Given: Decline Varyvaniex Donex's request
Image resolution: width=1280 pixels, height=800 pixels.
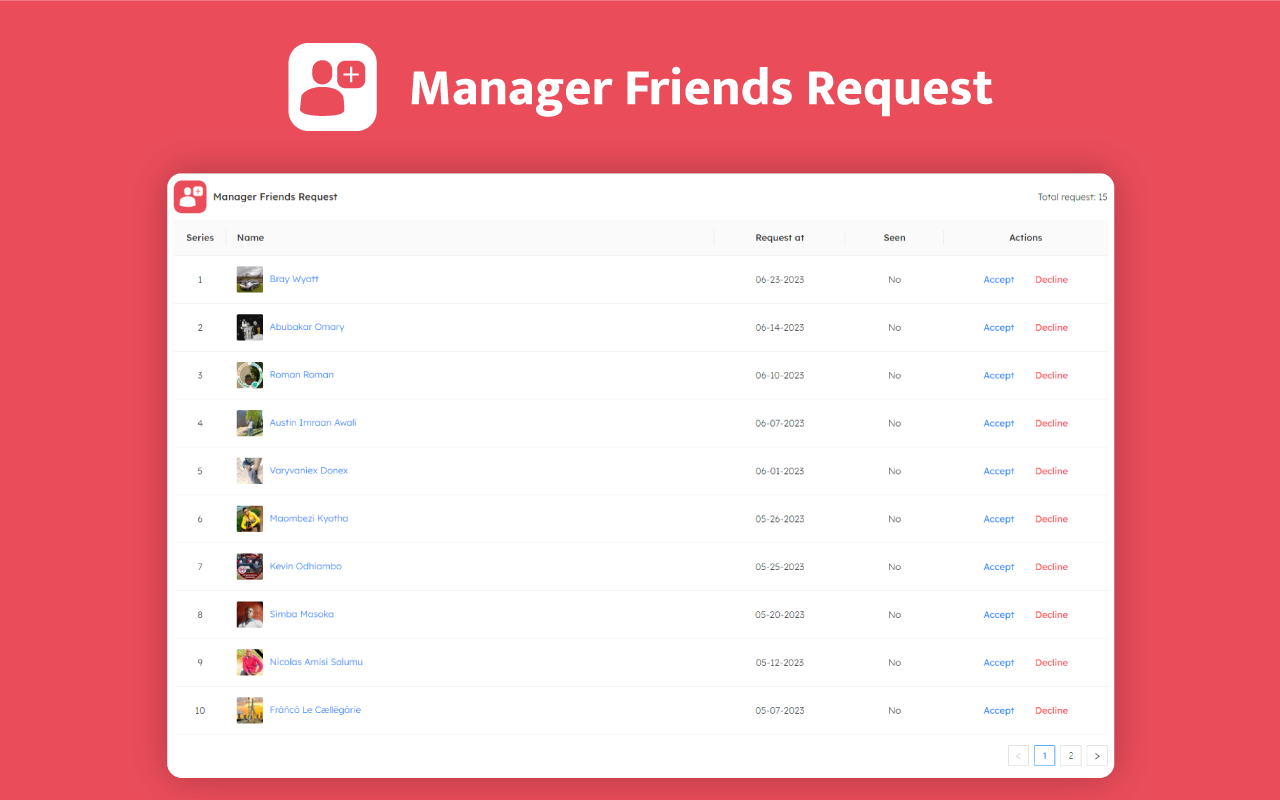Looking at the screenshot, I should pyautogui.click(x=1051, y=470).
